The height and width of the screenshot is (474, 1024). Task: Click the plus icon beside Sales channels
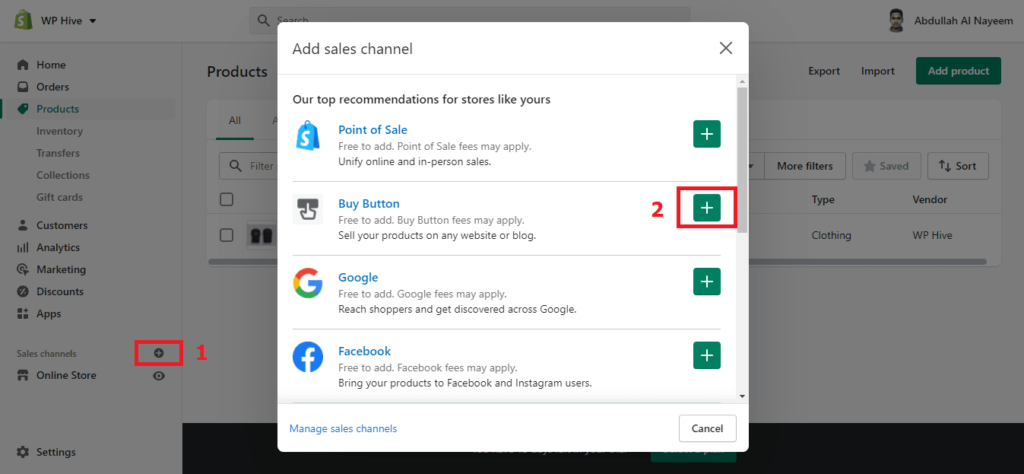coord(159,353)
